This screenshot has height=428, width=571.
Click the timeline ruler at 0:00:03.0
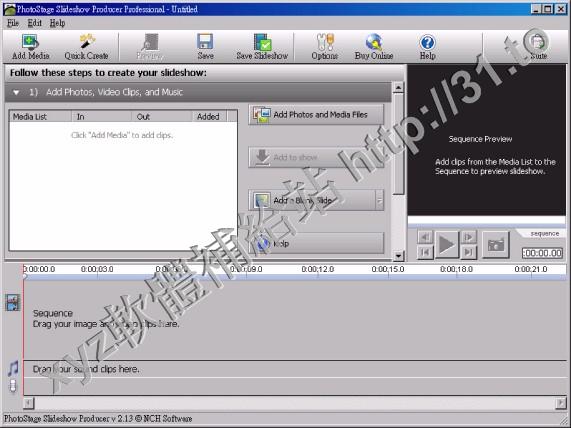(97, 269)
